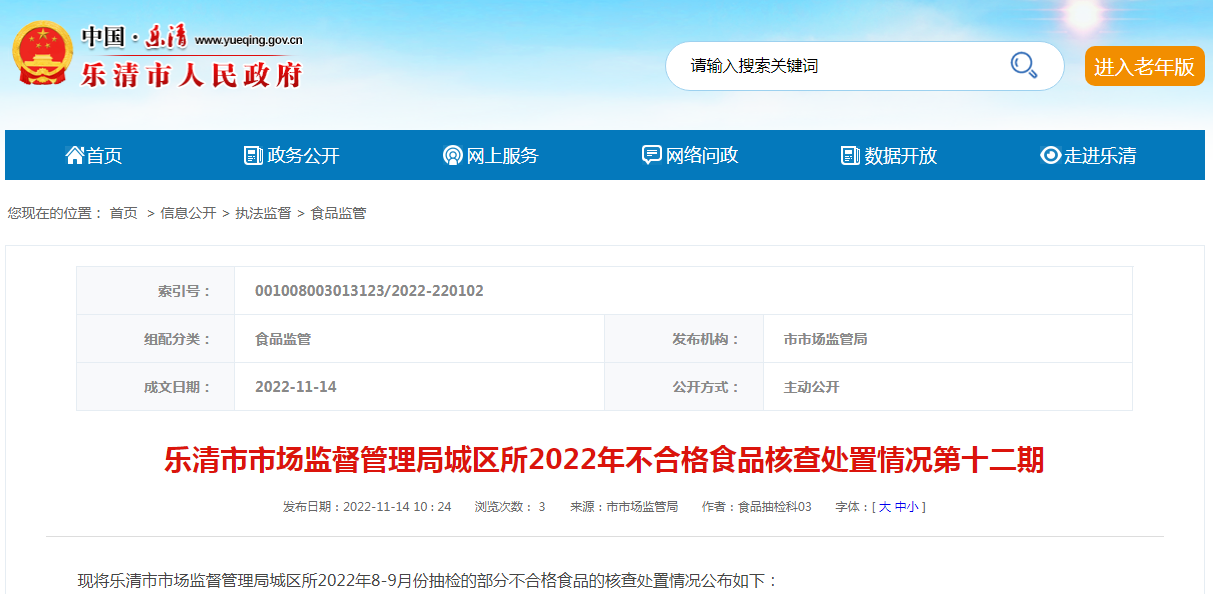Viewport: 1213px width, 594px height.
Task: Click the service icon beside 网上服务
Action: coord(452,155)
